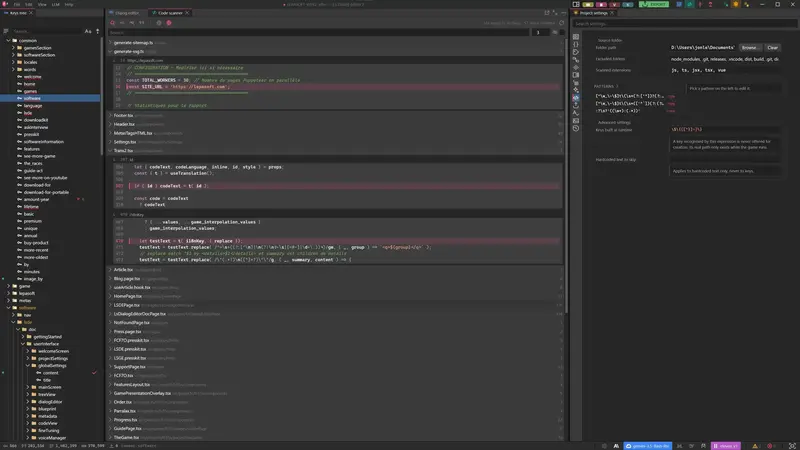Viewport: 800px width, 450px height.
Task: Toggle the Aa case-sensitive search option
Action: [x=88, y=31]
